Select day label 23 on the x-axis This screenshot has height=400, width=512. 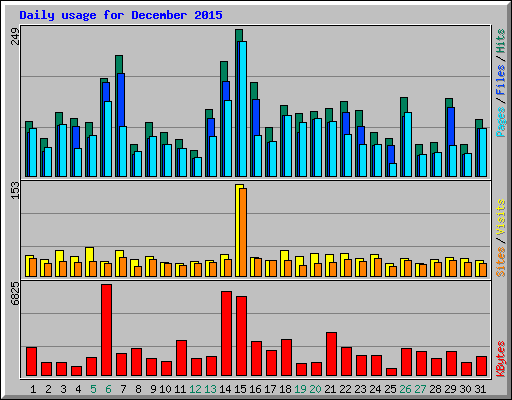click(x=360, y=389)
